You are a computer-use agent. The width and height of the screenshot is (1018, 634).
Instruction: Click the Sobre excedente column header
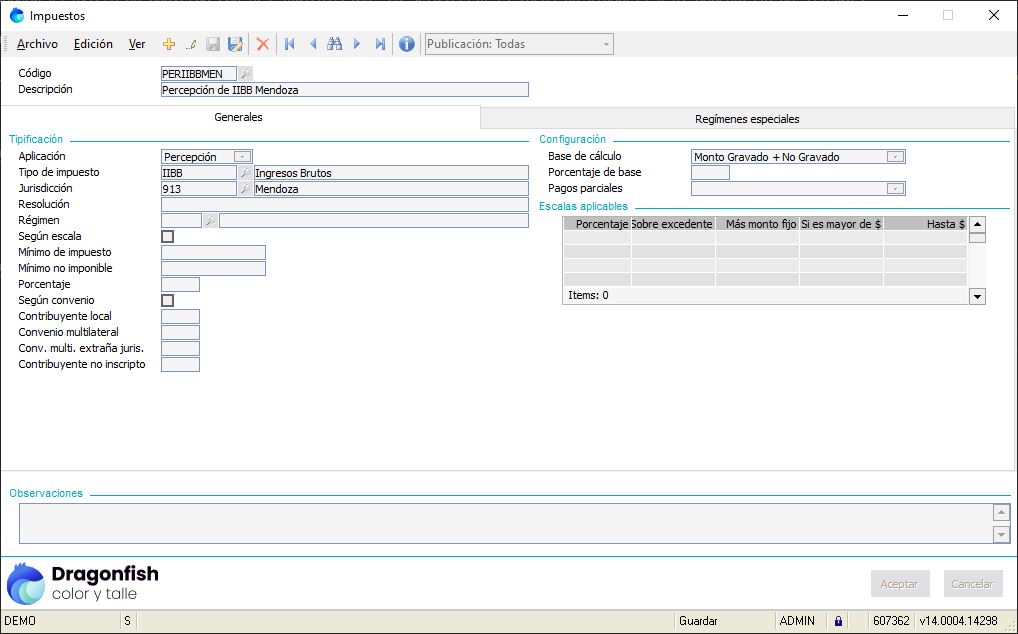point(673,224)
